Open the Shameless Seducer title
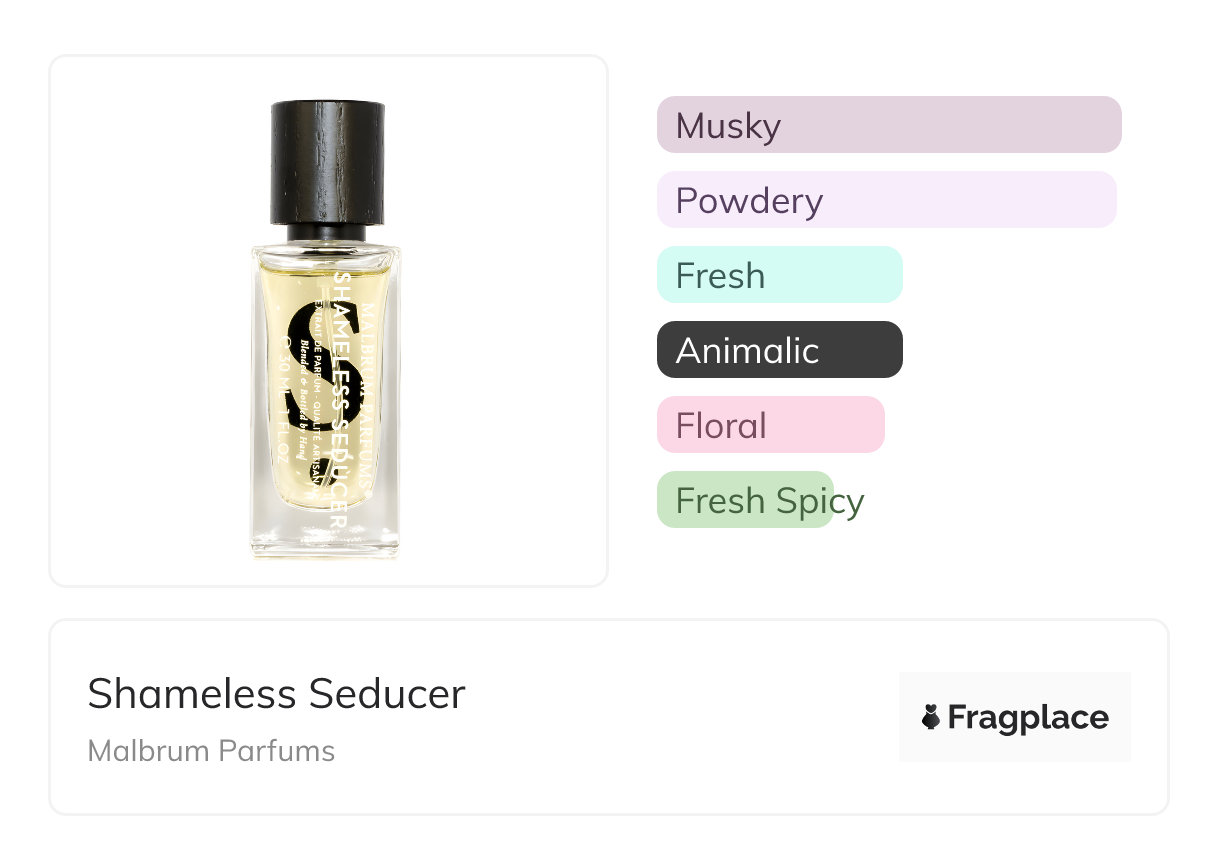Viewport: 1218px width, 864px height. (x=276, y=693)
